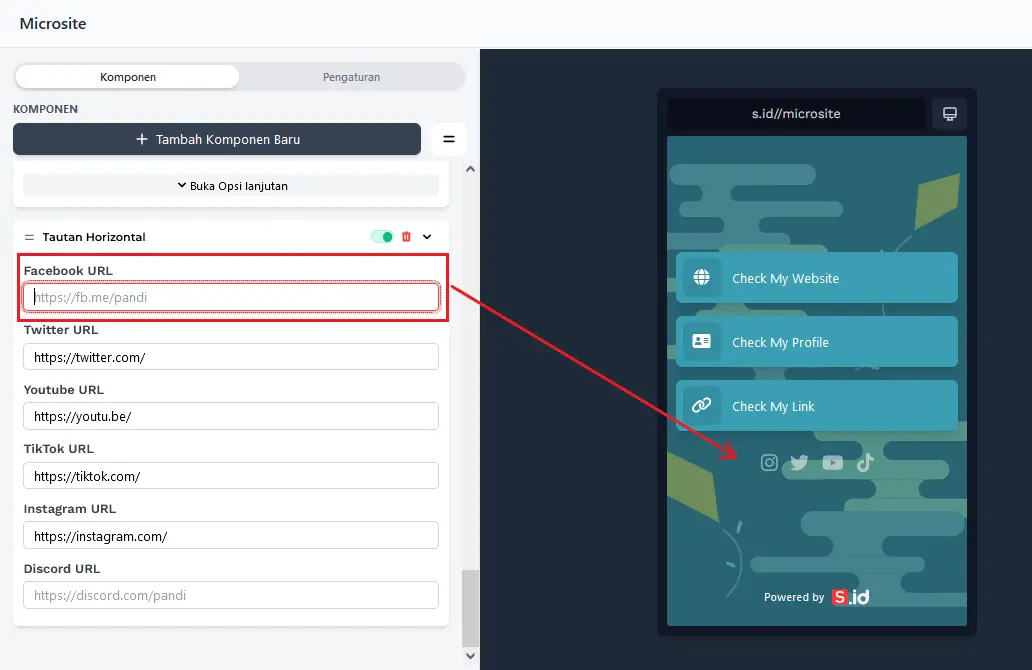Click the scrollbar down arrow
The width and height of the screenshot is (1032, 670).
click(x=471, y=655)
